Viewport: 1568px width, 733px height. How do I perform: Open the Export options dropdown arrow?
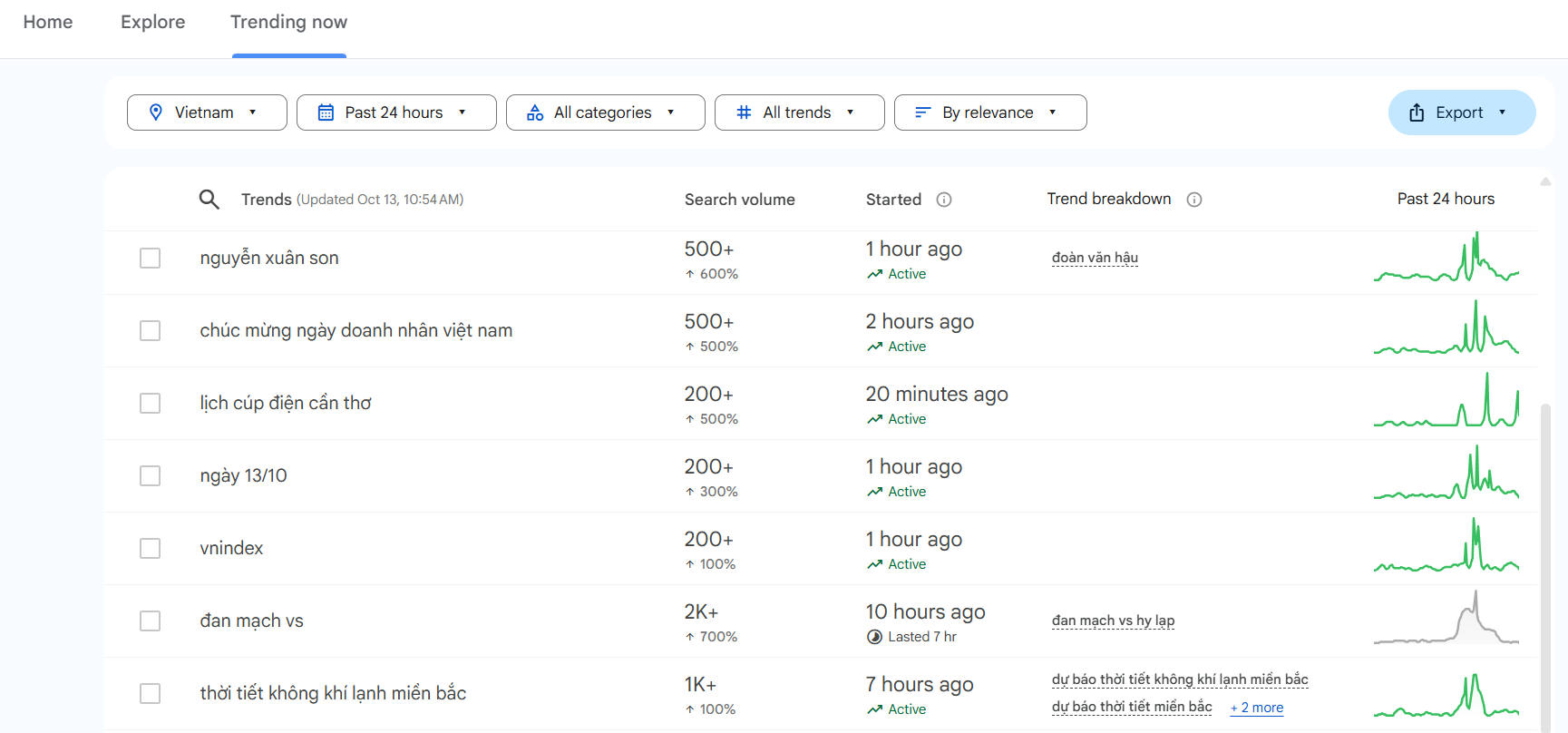click(x=1503, y=112)
